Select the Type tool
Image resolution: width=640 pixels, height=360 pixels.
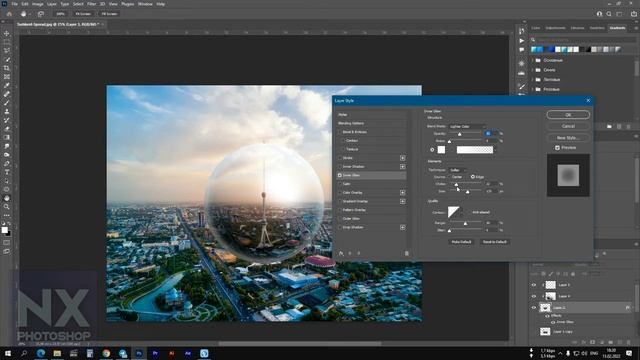(x=7, y=172)
